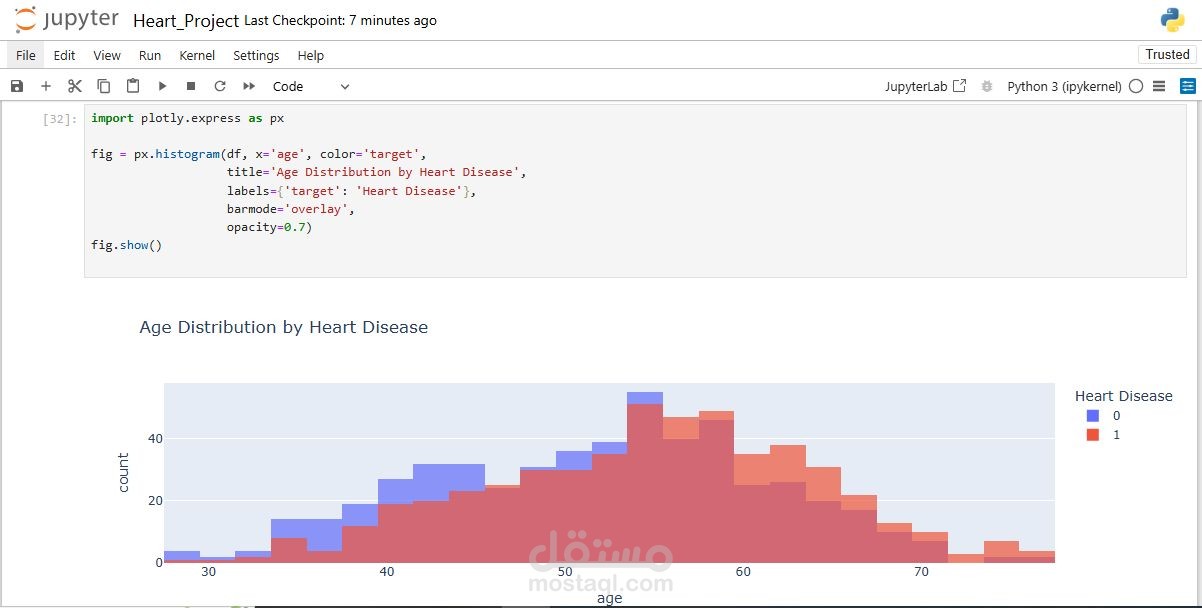
Task: Open the File menu
Action: click(26, 55)
